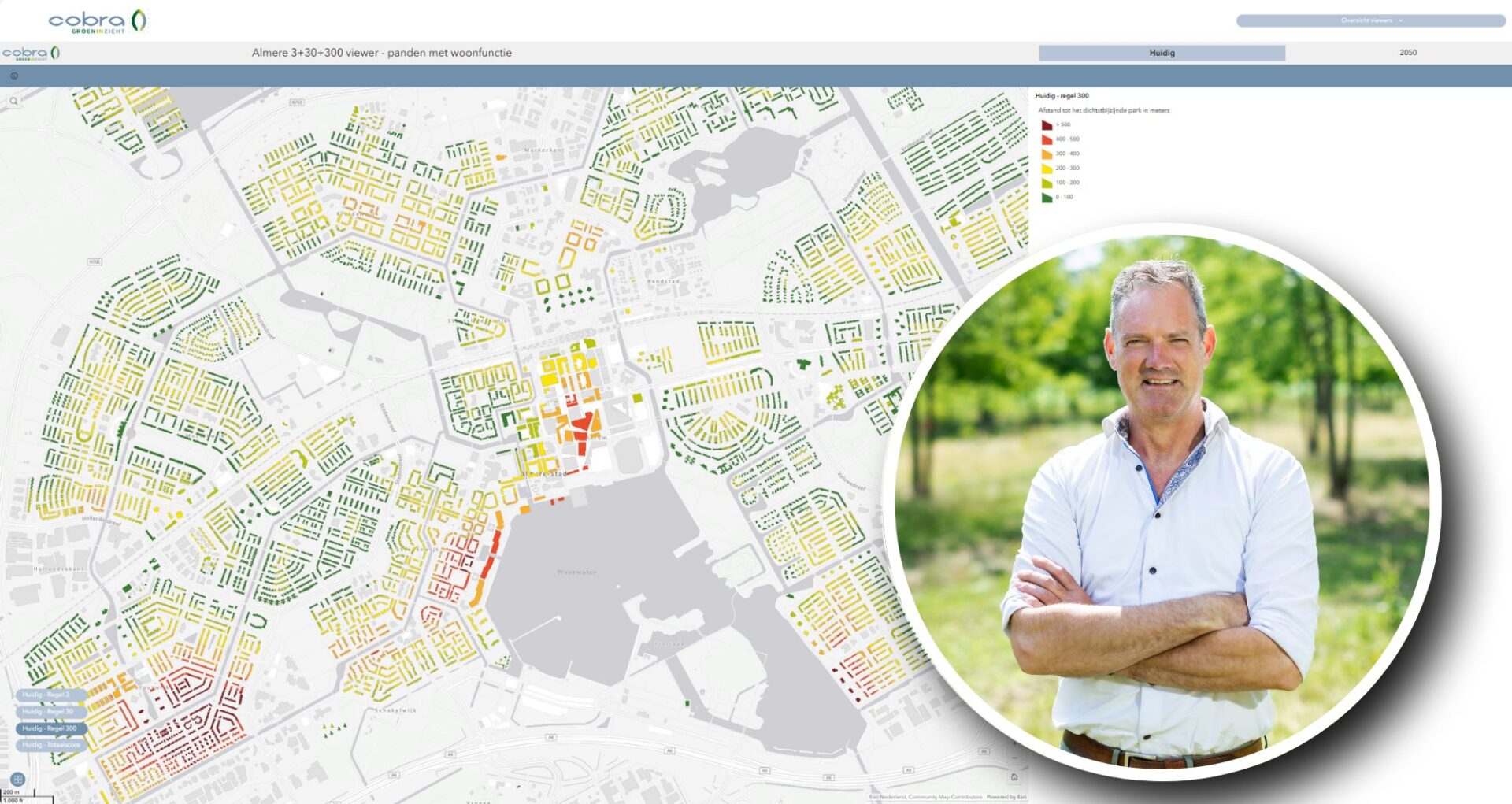Click the 'Huidig - regel 300' legend title

point(1062,96)
